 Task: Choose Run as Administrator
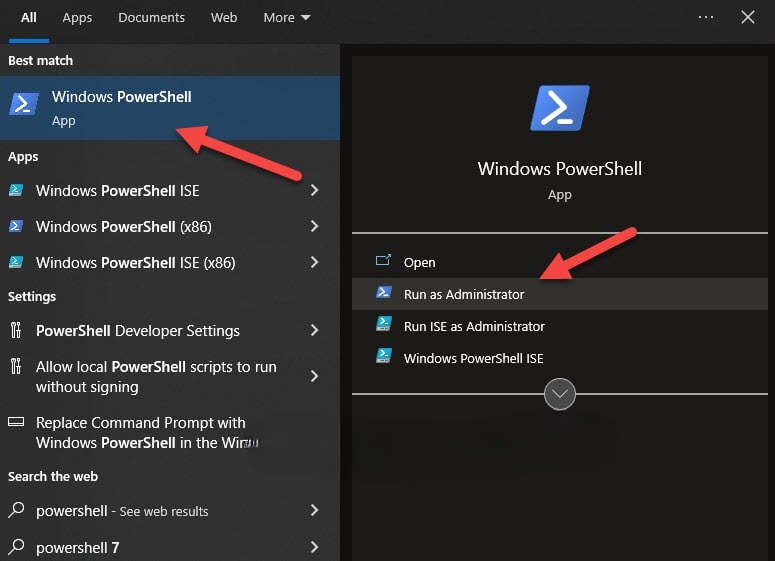pos(560,294)
